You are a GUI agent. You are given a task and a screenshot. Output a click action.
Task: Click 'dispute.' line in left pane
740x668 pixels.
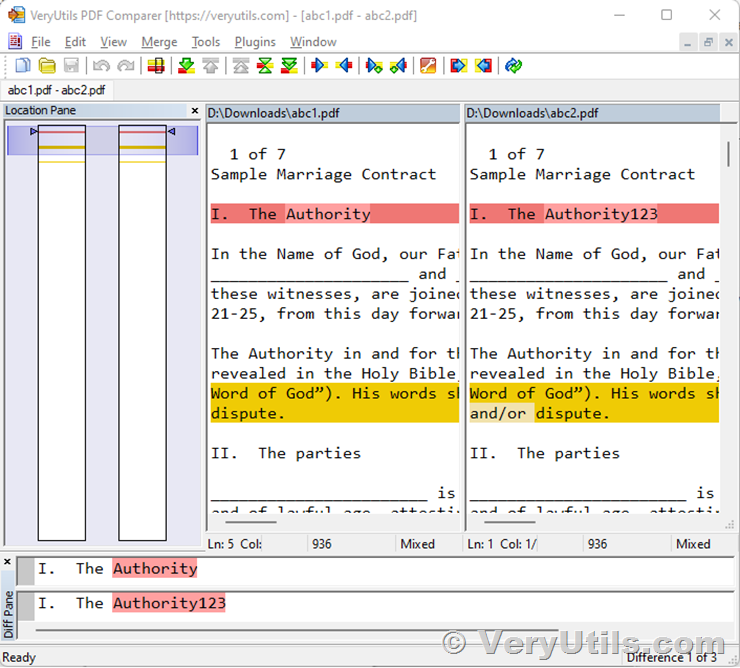tap(335, 413)
